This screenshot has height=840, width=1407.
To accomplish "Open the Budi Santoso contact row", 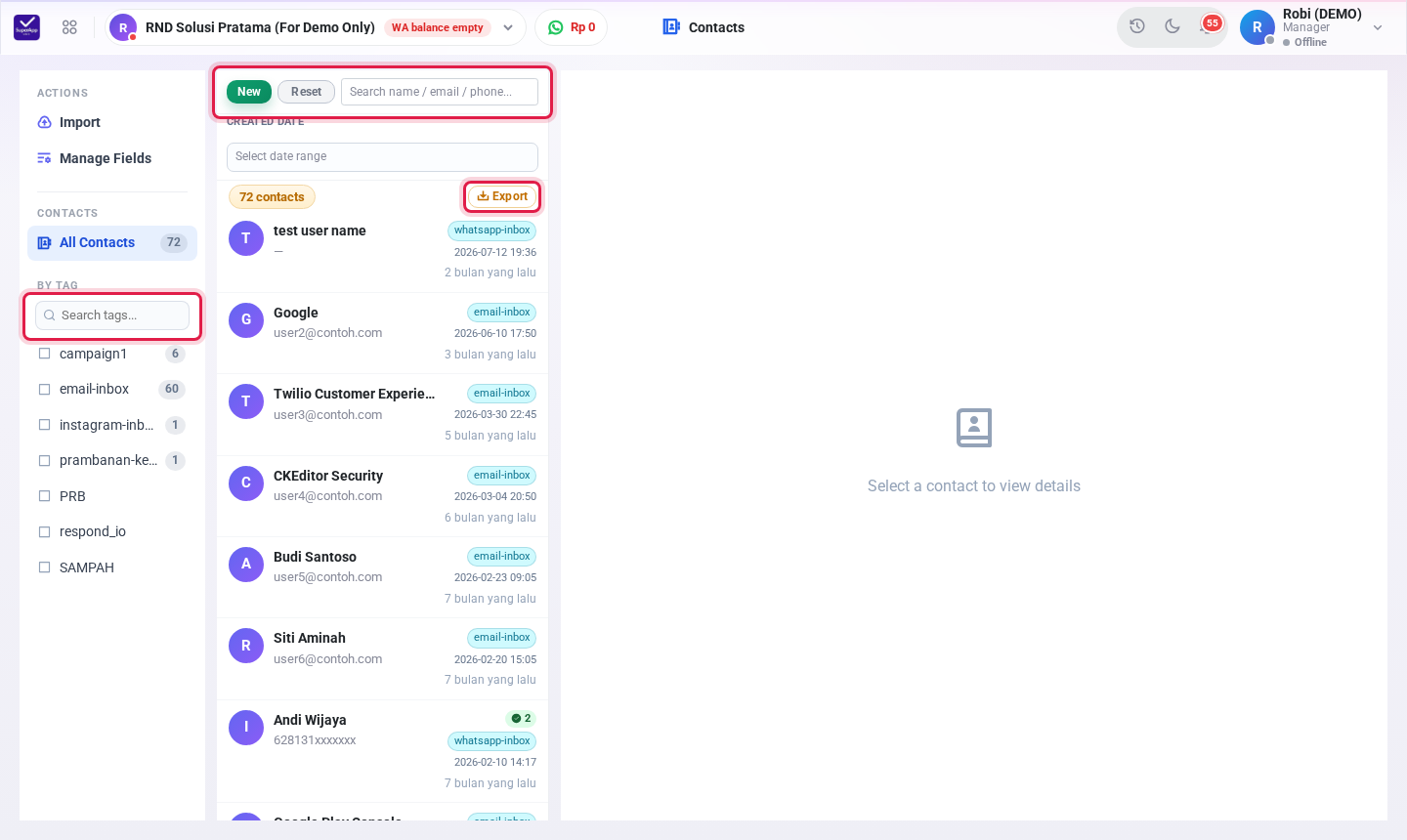I will pos(382,577).
